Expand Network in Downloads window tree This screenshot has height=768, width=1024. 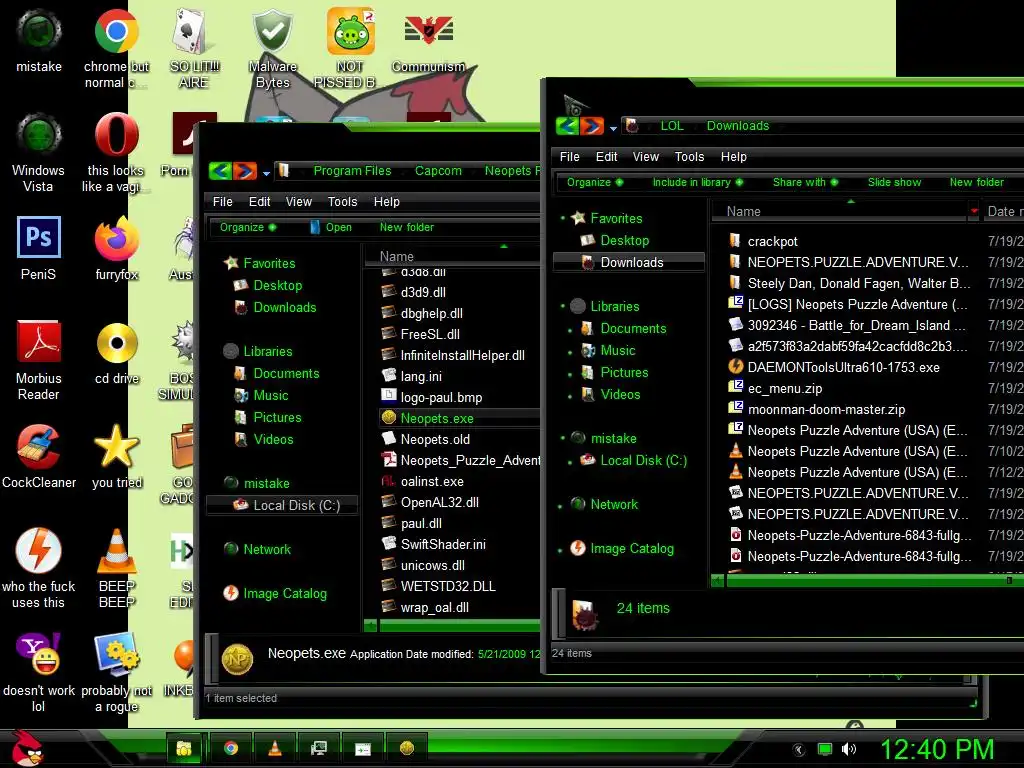pos(560,506)
